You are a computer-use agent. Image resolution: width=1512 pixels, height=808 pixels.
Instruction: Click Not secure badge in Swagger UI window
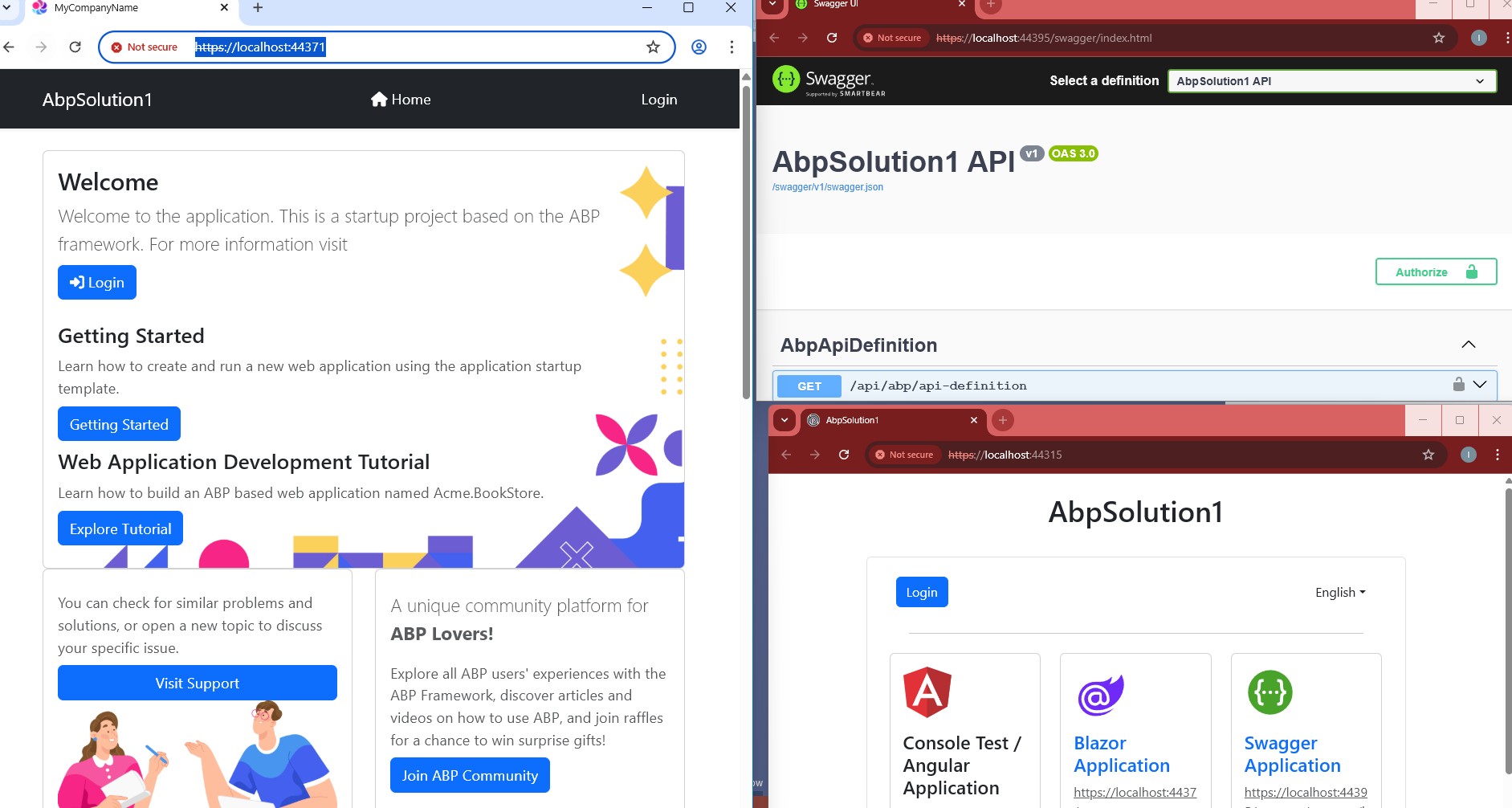click(x=892, y=38)
